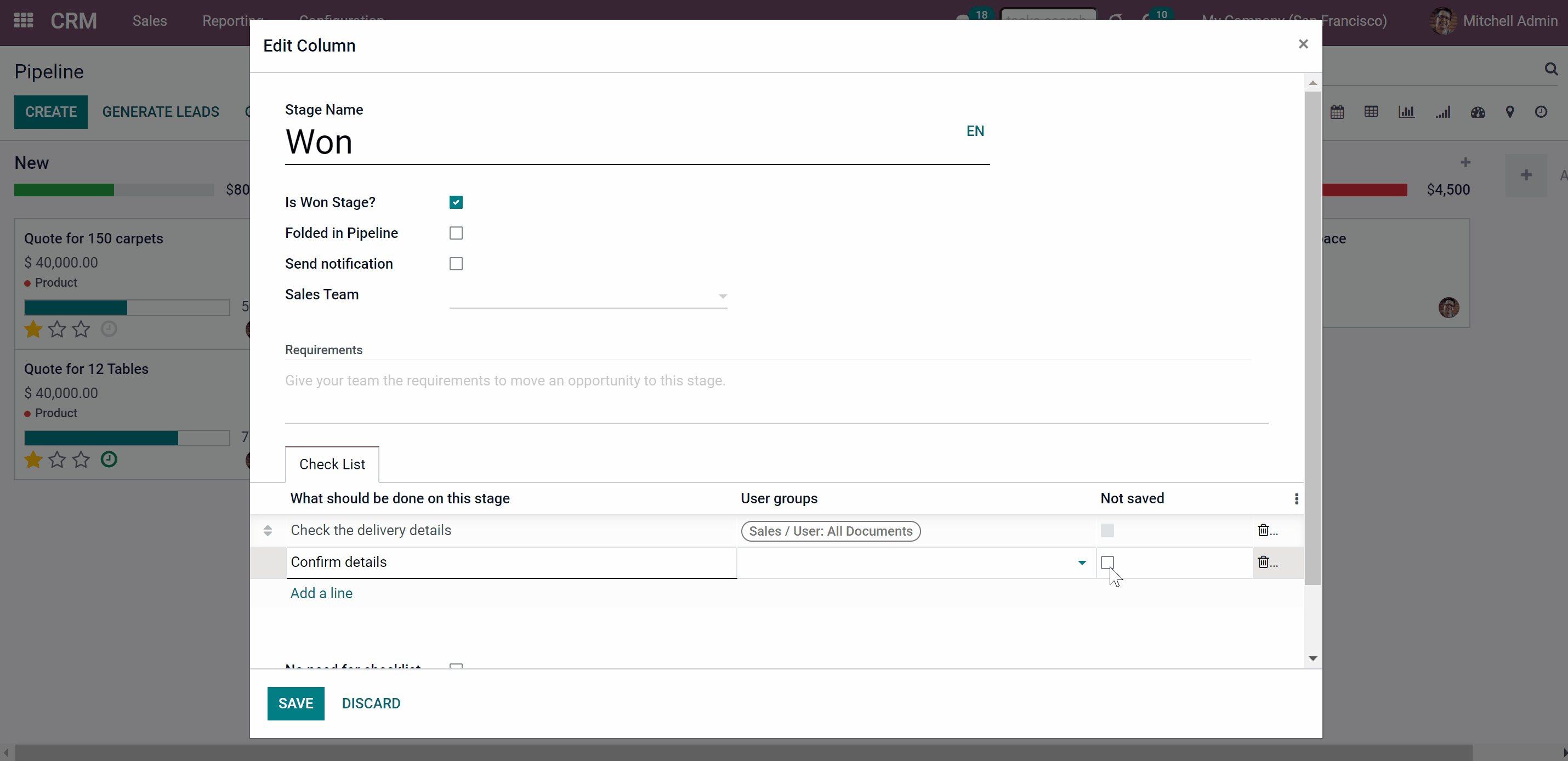Click the green New column progress bar
1568x761 pixels.
(x=64, y=190)
